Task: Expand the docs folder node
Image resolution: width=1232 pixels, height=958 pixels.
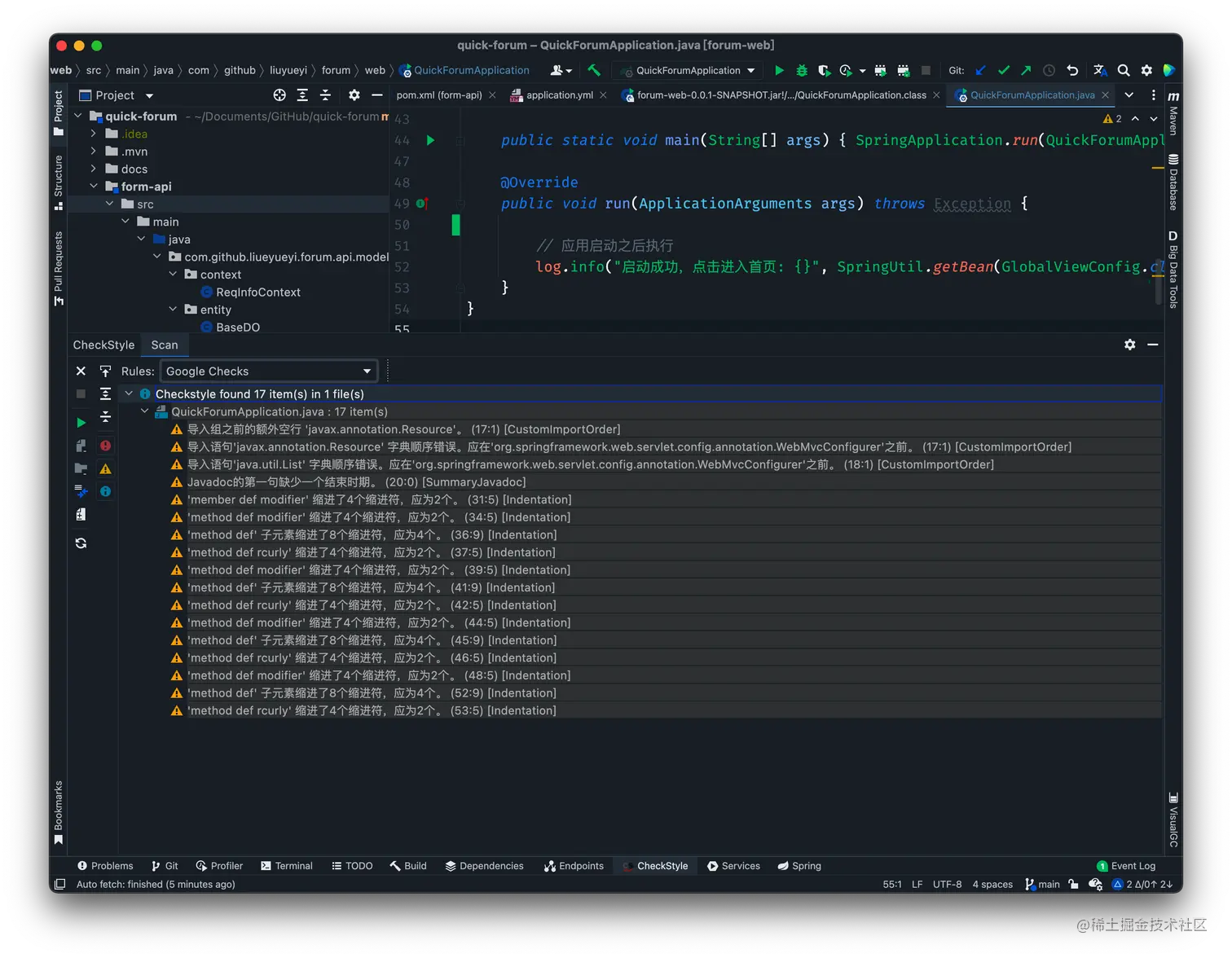Action: [x=94, y=169]
